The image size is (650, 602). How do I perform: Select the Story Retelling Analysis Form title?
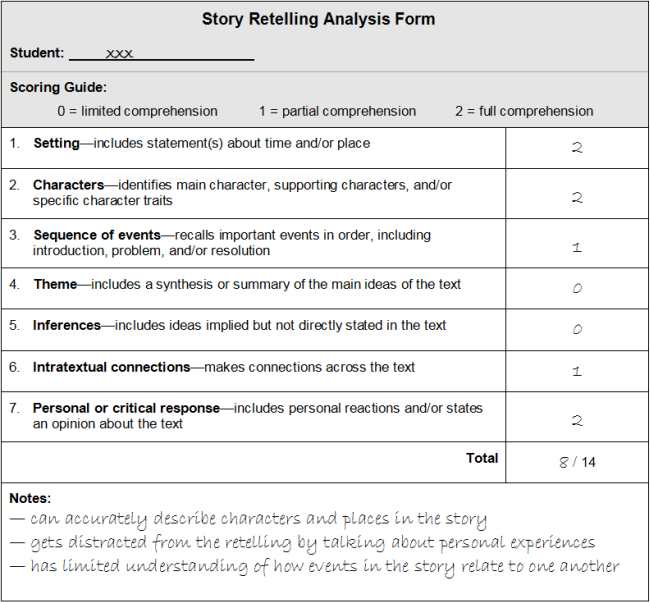[x=318, y=19]
